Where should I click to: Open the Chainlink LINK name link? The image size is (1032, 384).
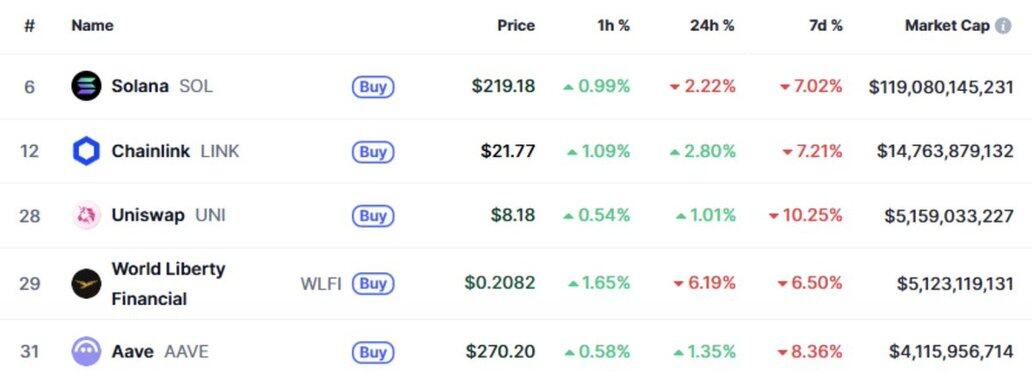pos(175,151)
